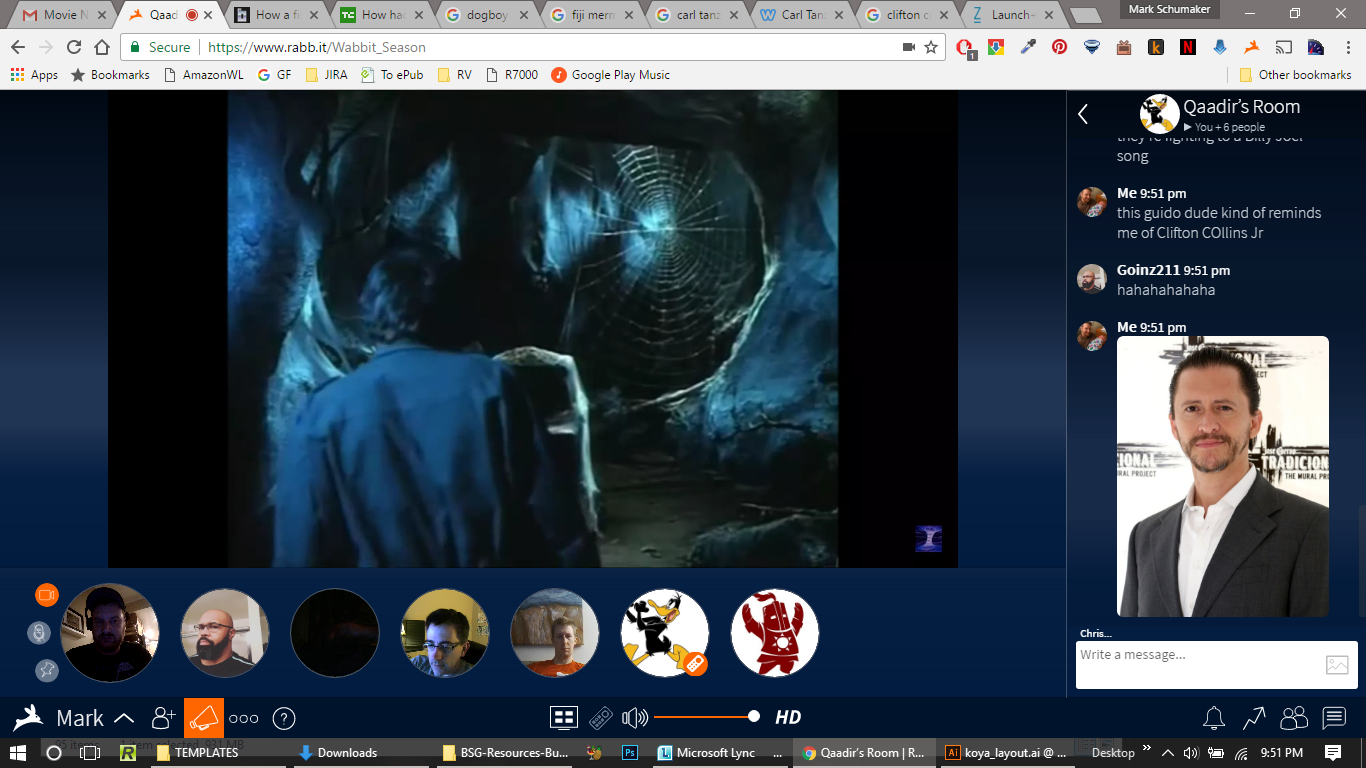The width and height of the screenshot is (1366, 768).
Task: Click the attach image icon in message box
Action: tap(1337, 665)
